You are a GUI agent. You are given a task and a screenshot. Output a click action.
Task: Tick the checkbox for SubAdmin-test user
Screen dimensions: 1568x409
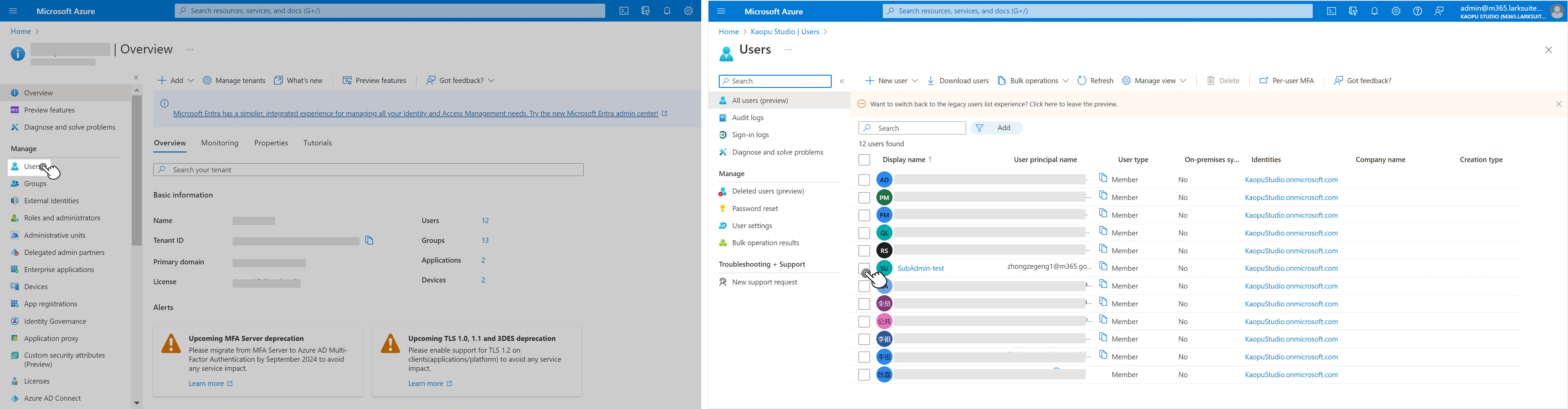click(864, 269)
